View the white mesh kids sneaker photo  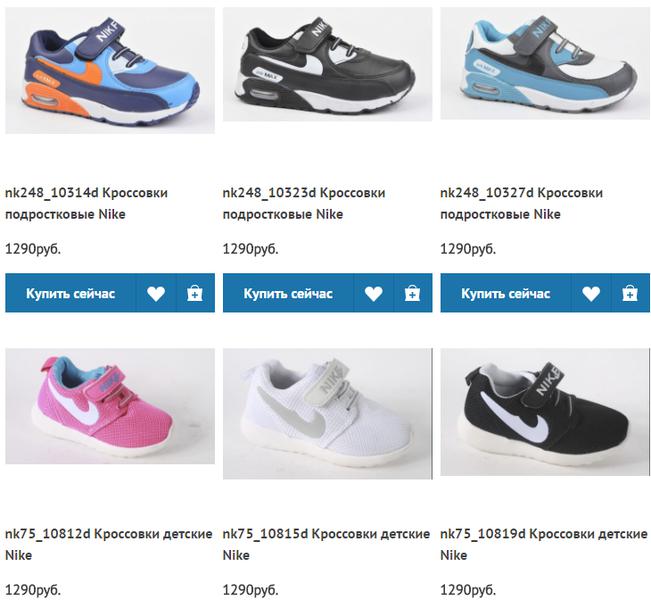pyautogui.click(x=328, y=414)
